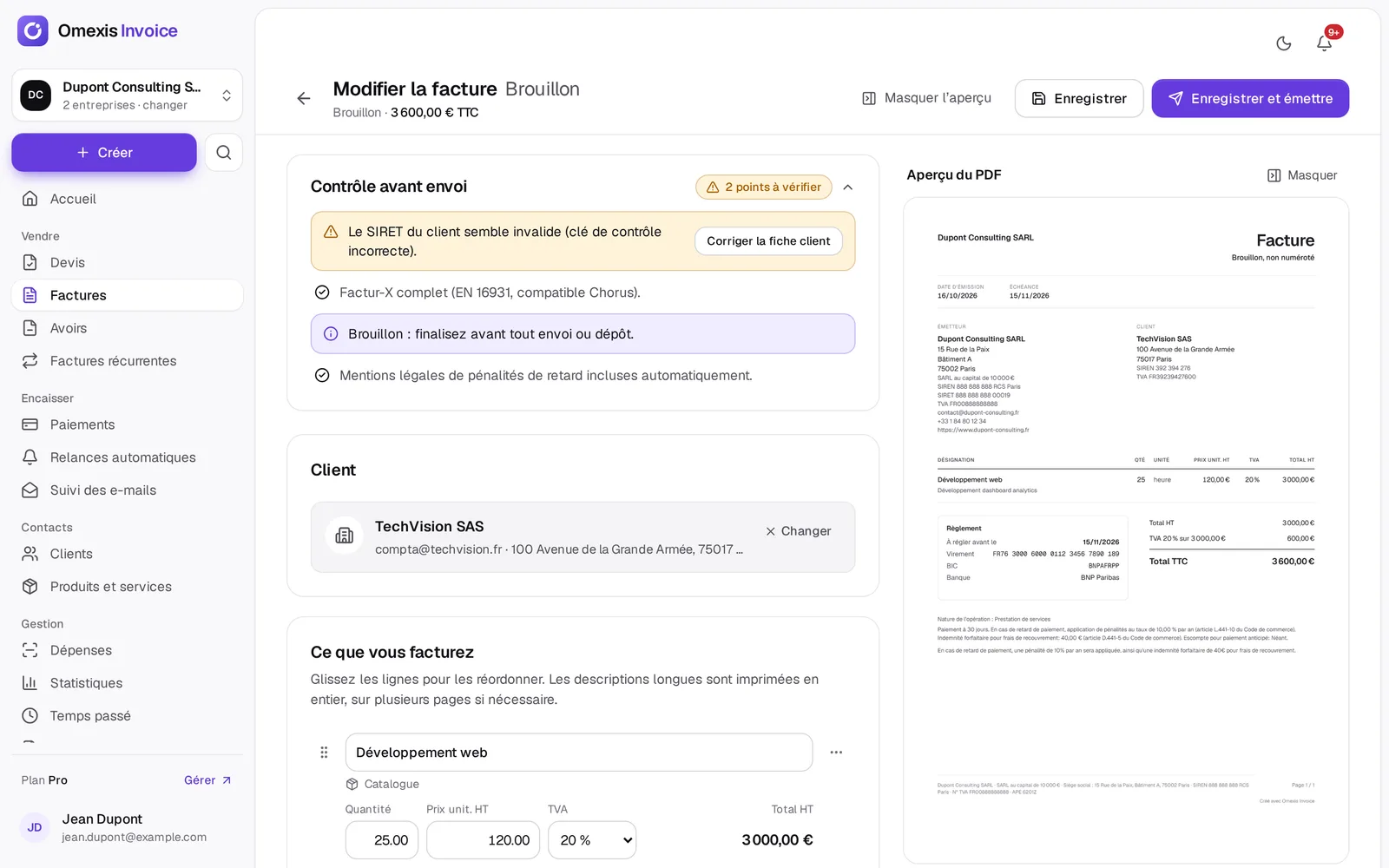Click the Enregistrer button

click(x=1079, y=98)
